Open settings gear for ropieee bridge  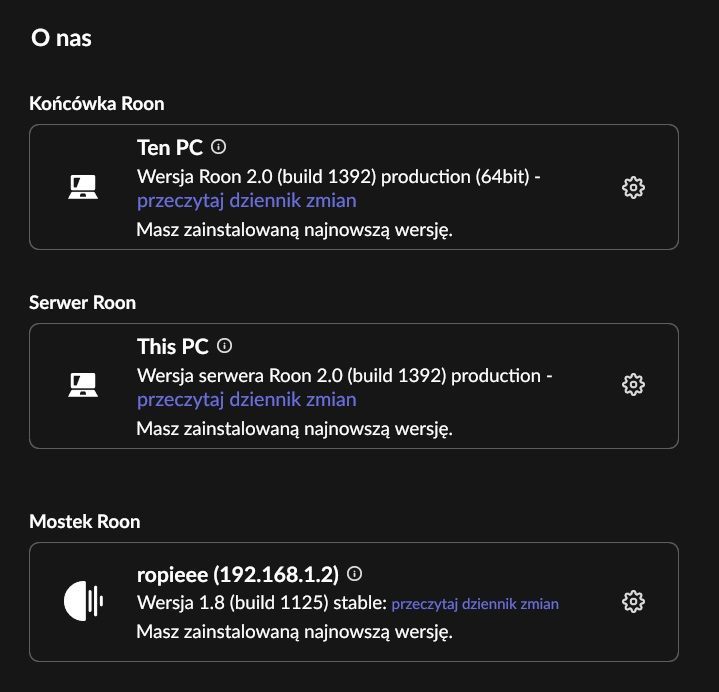click(633, 602)
